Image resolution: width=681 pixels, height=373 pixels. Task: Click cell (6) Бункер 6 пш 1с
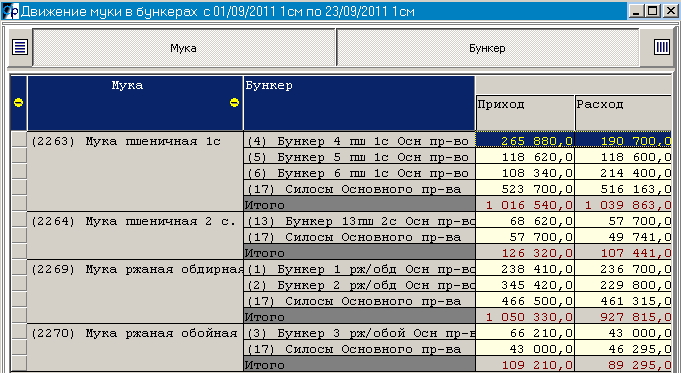pyautogui.click(x=359, y=172)
